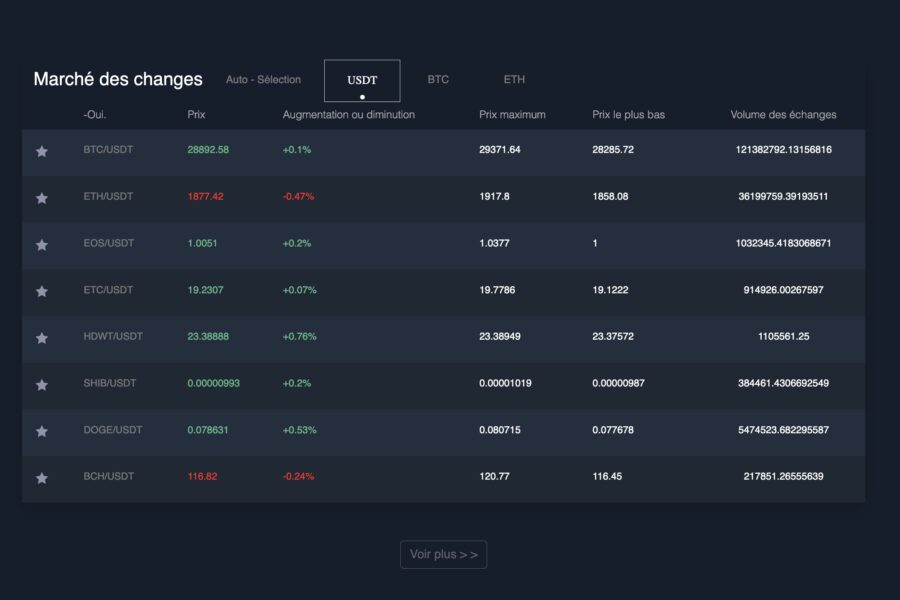
Task: Open the ETH market tab
Action: point(514,79)
